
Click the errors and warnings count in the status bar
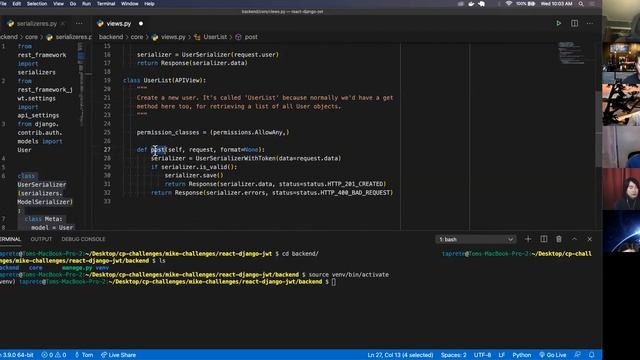54,355
